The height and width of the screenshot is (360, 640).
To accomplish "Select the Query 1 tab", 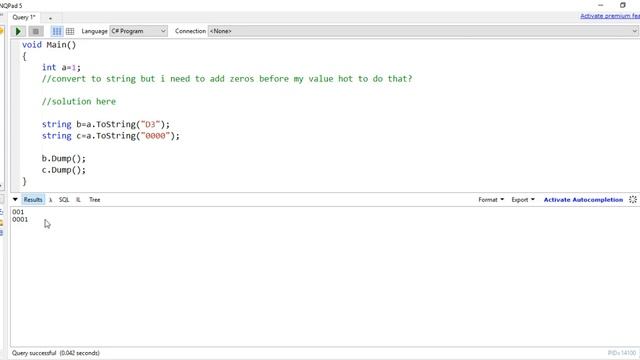I will [x=24, y=17].
